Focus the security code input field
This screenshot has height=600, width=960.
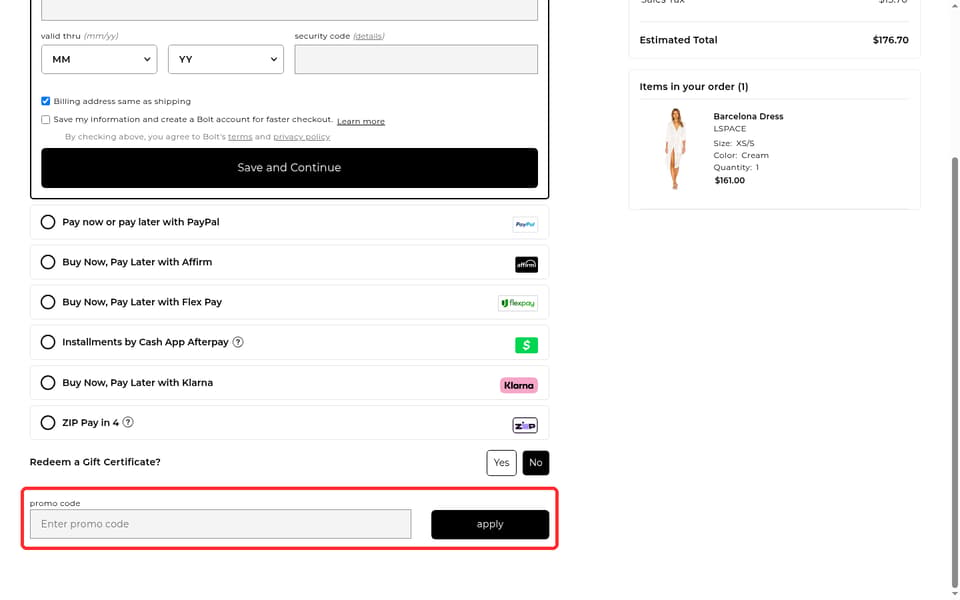[416, 59]
